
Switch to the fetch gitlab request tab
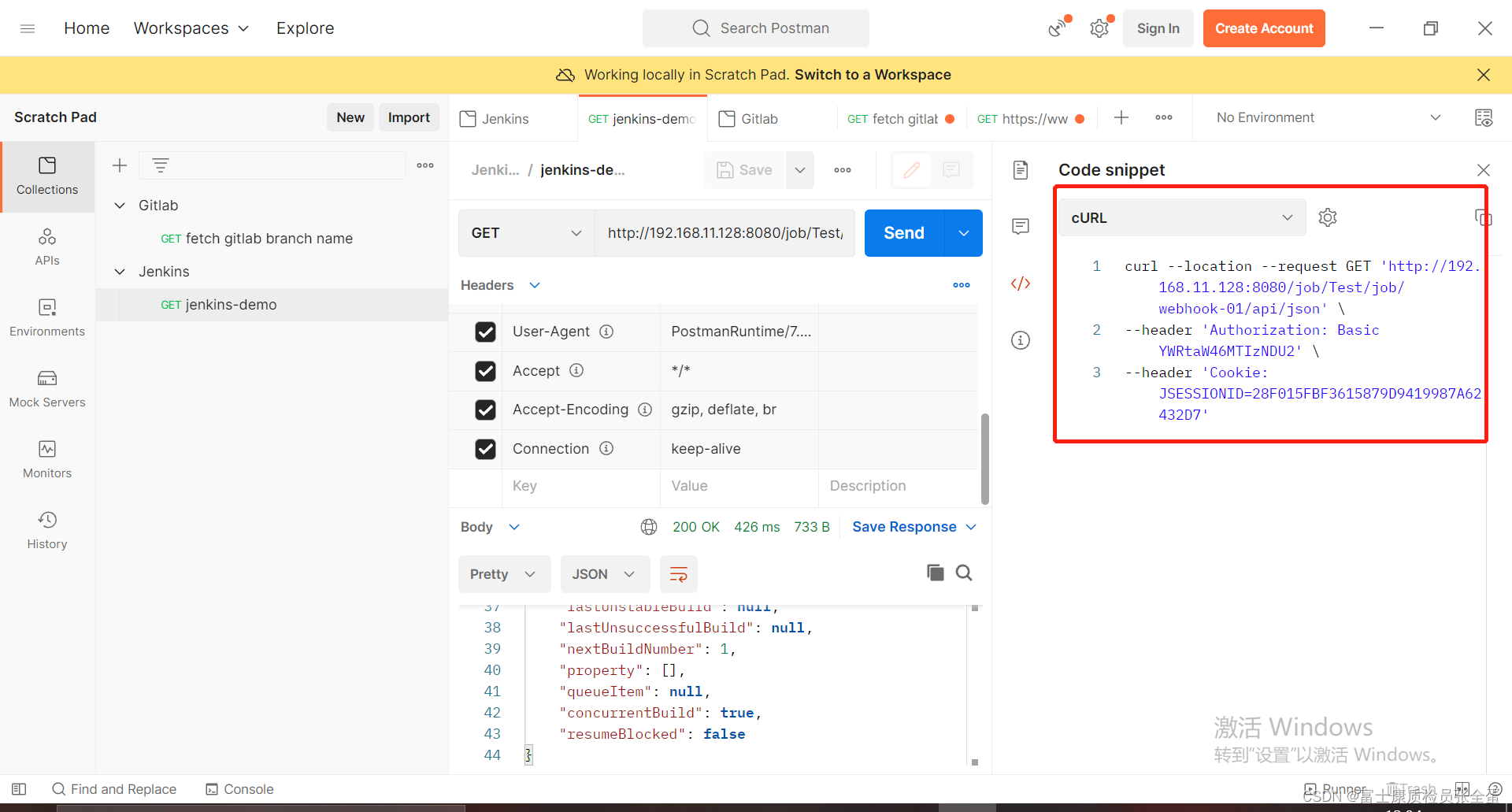[901, 119]
